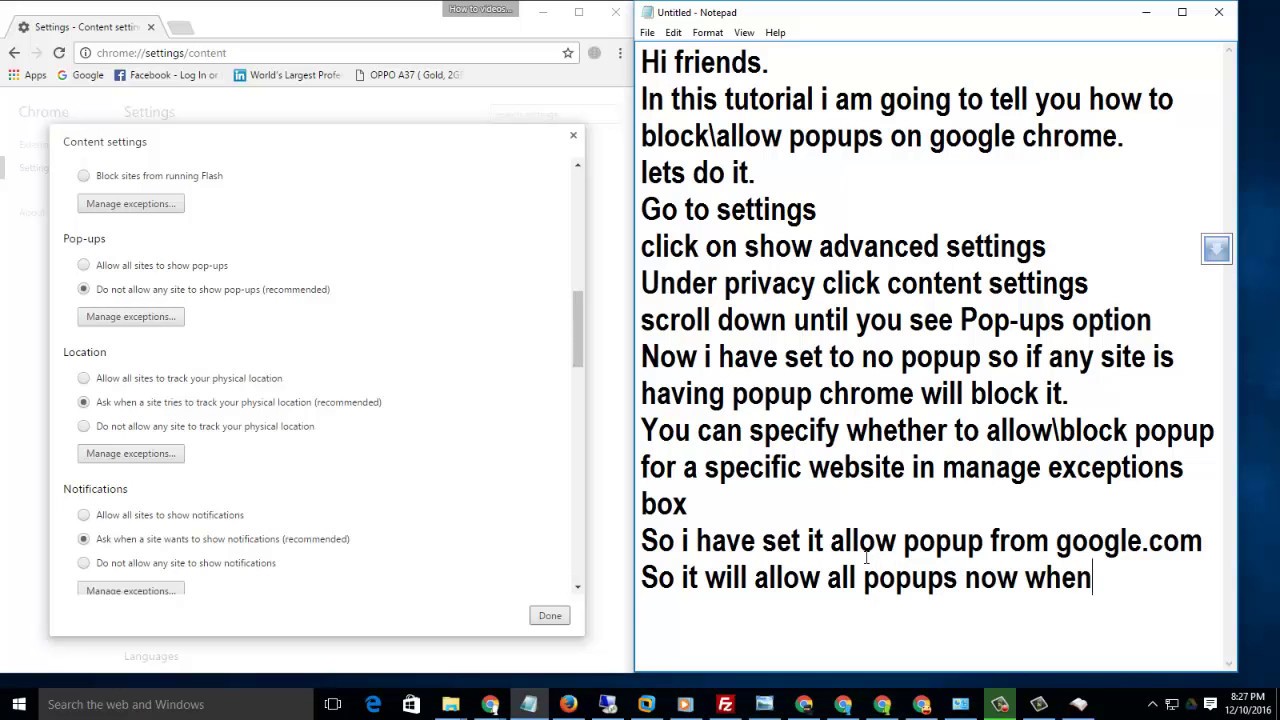Click the dialog scrollbar up arrow

577,165
